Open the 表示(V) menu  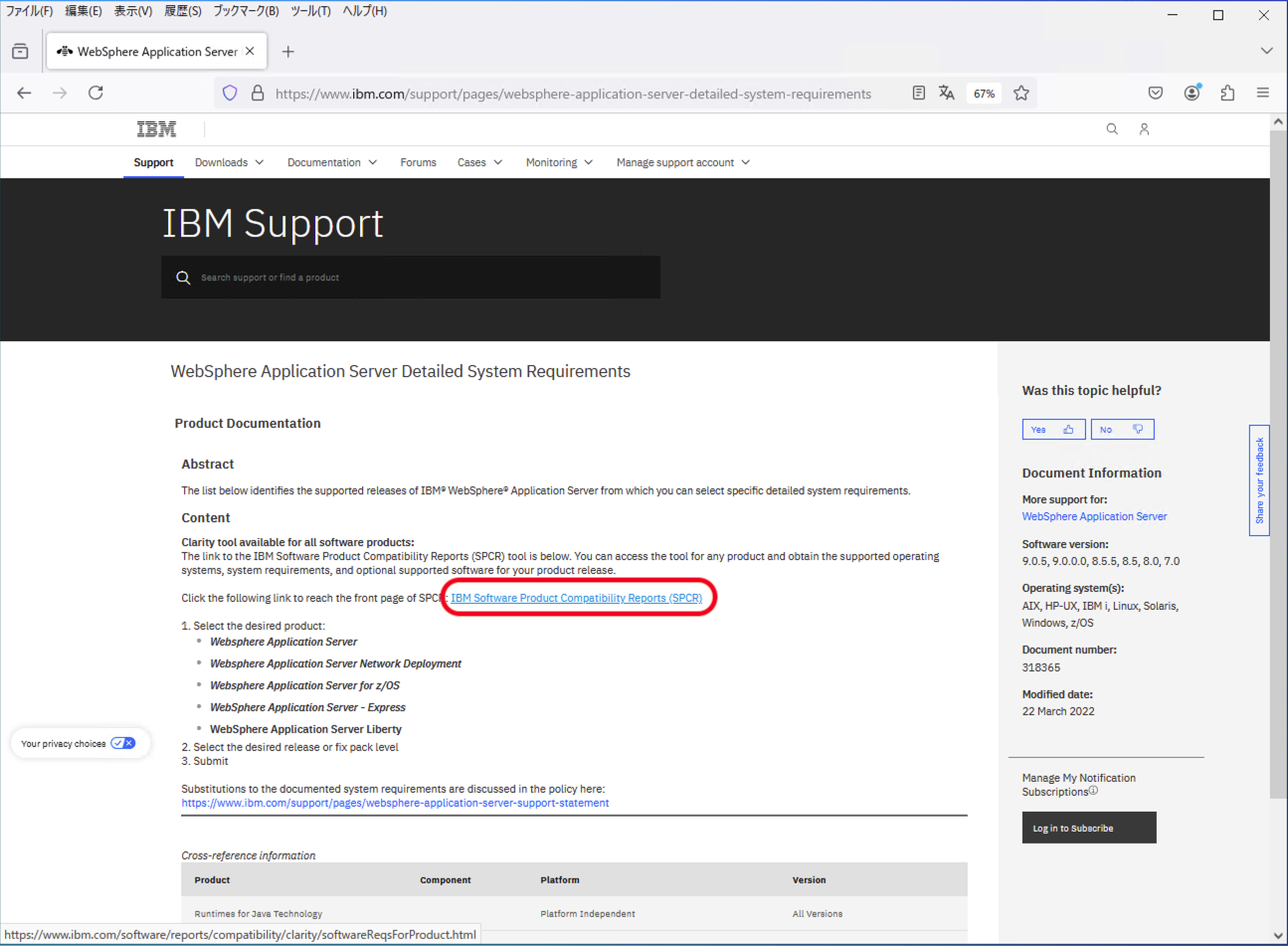(x=132, y=11)
